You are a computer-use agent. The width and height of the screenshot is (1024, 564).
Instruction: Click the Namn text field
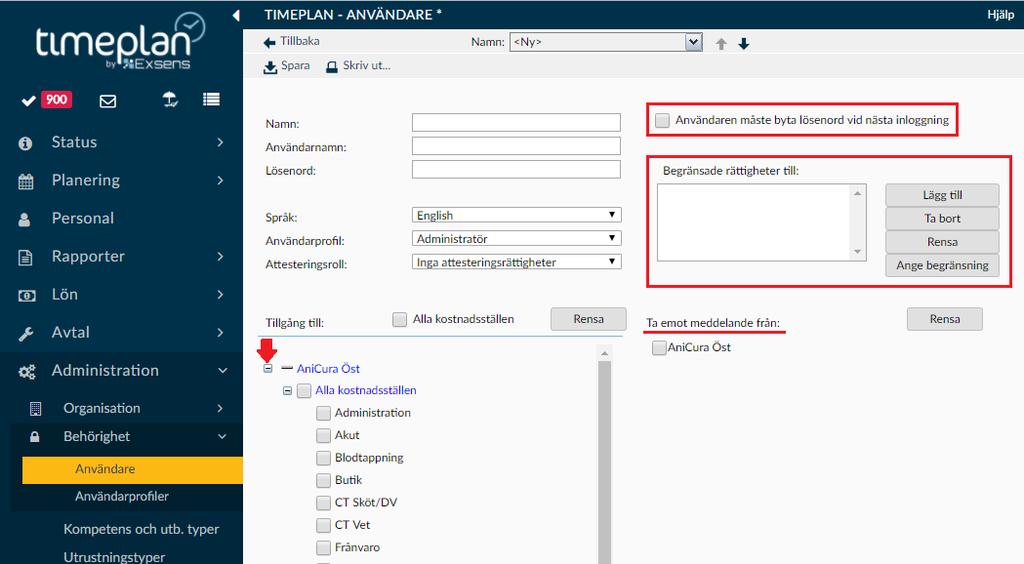tap(516, 123)
